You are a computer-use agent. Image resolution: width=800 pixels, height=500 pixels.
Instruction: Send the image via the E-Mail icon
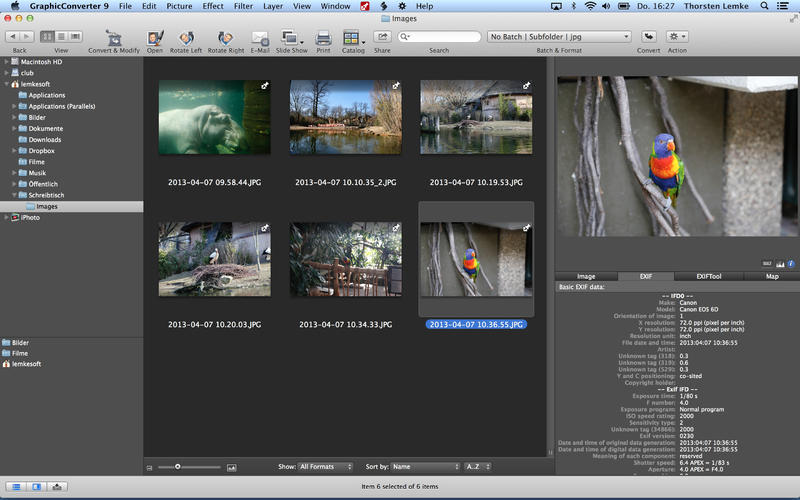point(260,37)
